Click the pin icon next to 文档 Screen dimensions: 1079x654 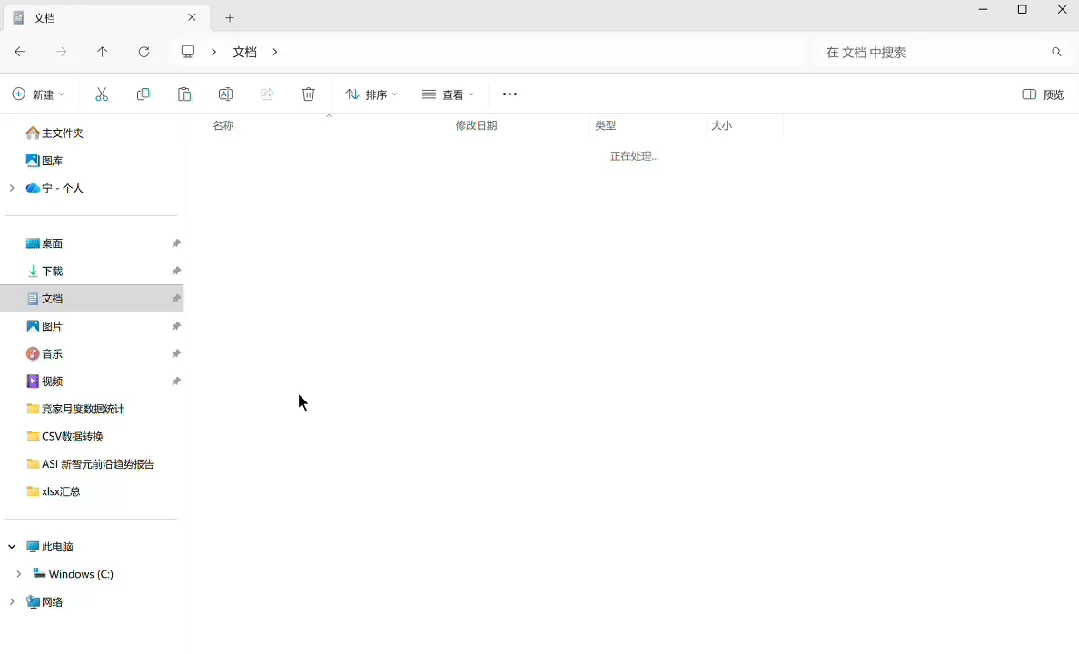[x=176, y=298]
